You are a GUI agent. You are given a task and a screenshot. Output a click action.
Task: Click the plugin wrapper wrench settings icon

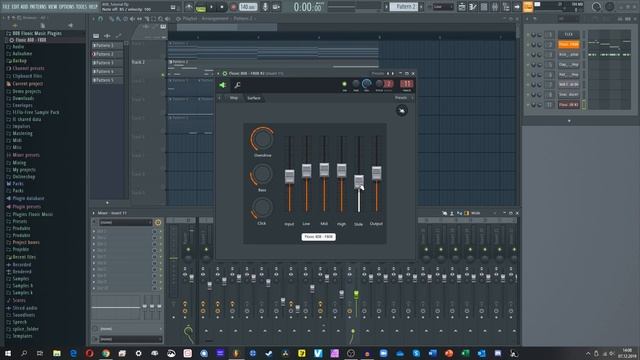click(237, 85)
